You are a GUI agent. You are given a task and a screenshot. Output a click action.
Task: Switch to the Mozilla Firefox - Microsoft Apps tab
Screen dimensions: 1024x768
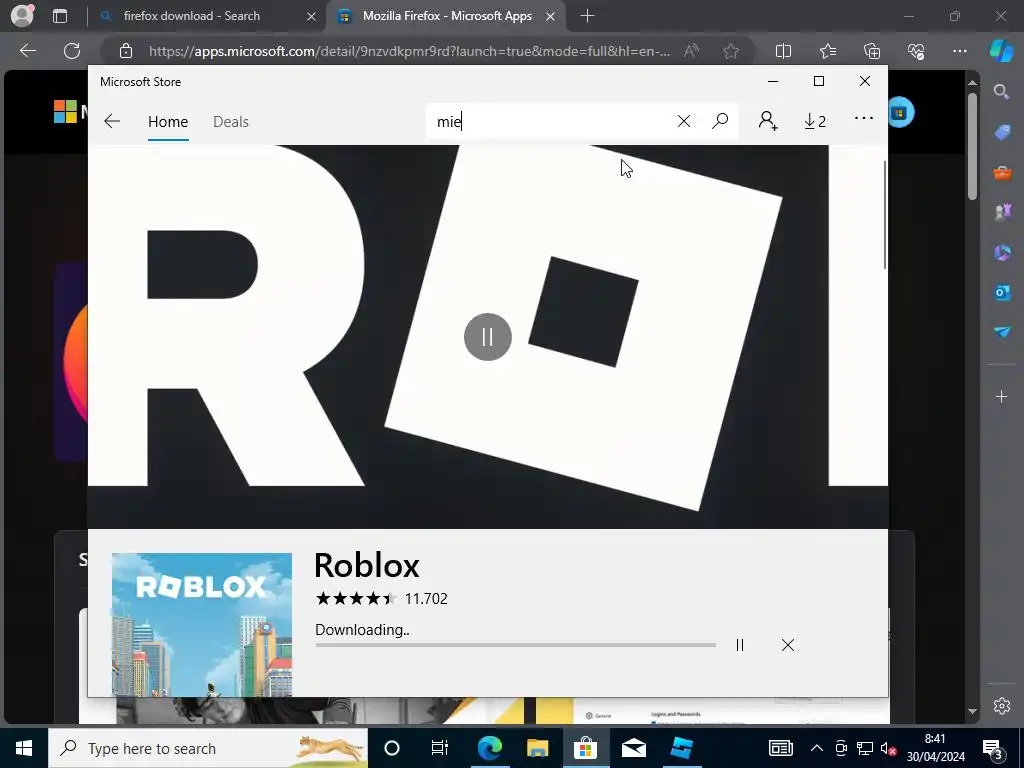[447, 16]
